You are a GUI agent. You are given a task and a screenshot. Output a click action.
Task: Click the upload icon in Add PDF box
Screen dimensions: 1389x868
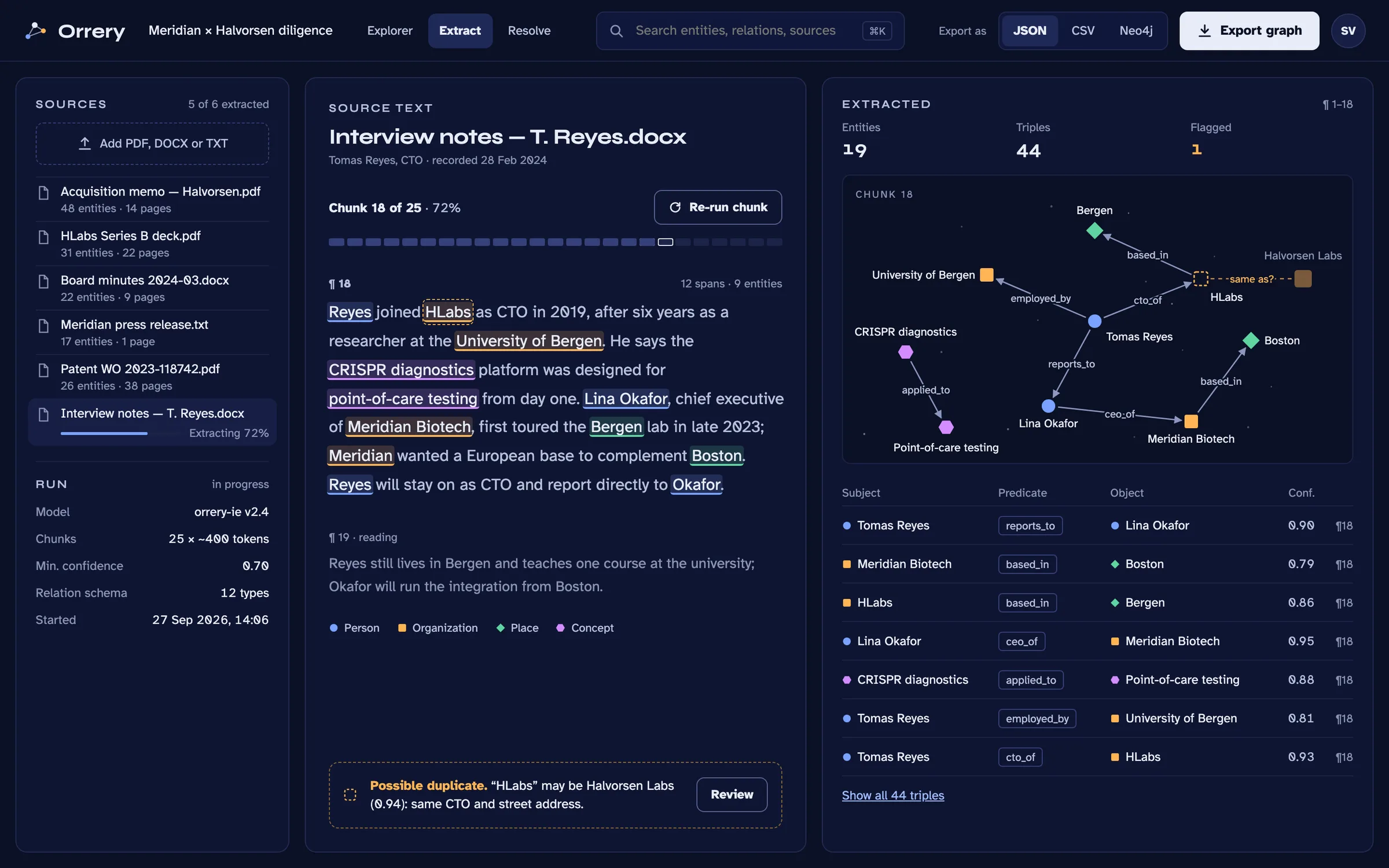point(84,143)
